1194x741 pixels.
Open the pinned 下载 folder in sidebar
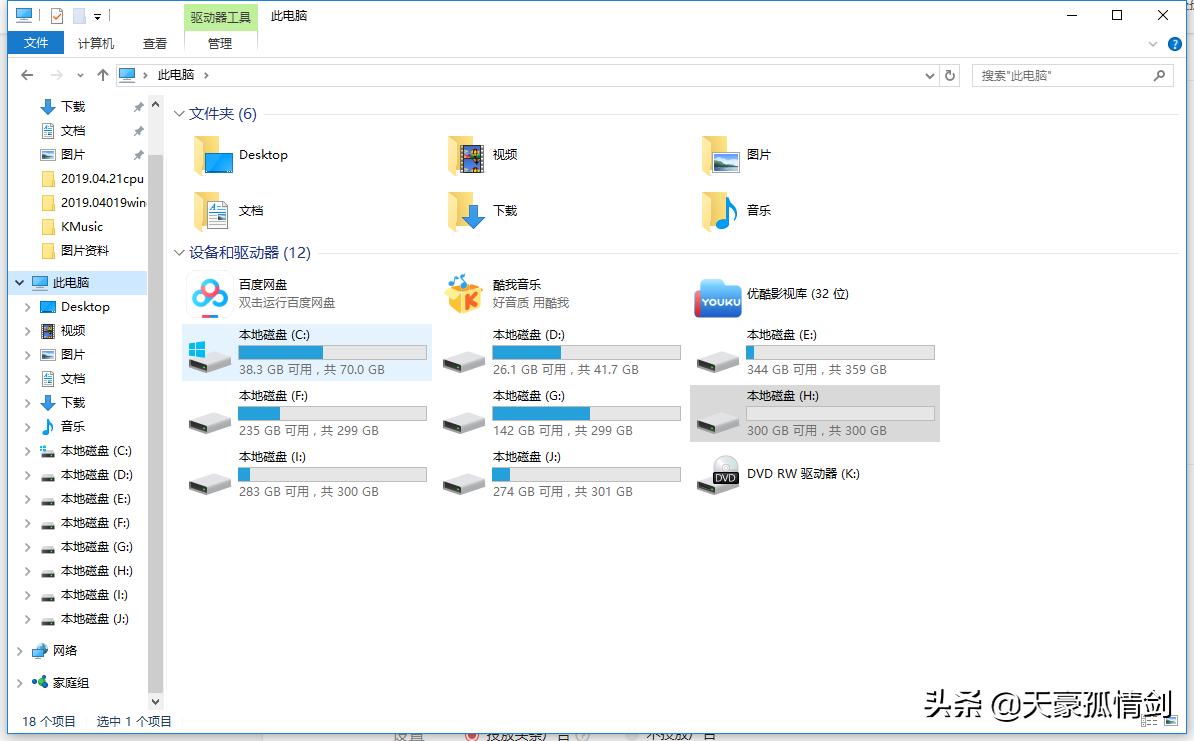(x=68, y=106)
